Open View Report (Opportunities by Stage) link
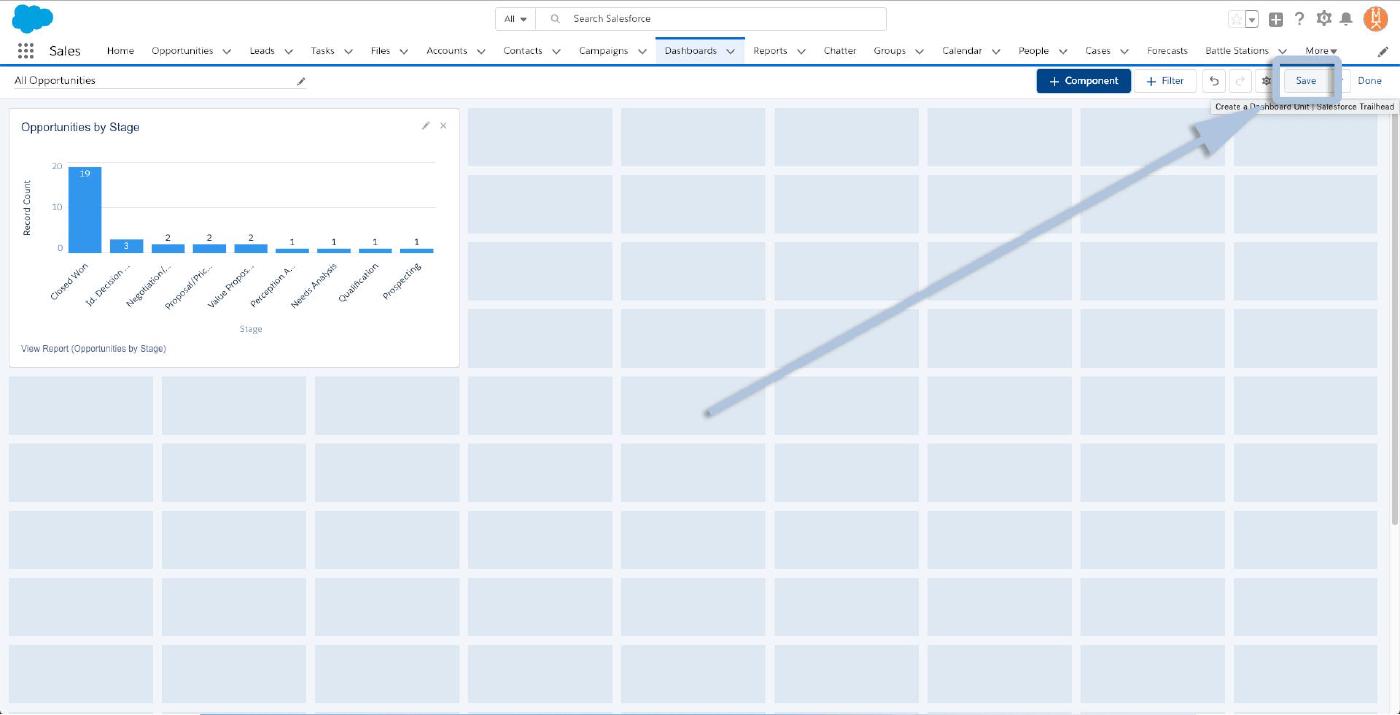1400x715 pixels. click(93, 349)
